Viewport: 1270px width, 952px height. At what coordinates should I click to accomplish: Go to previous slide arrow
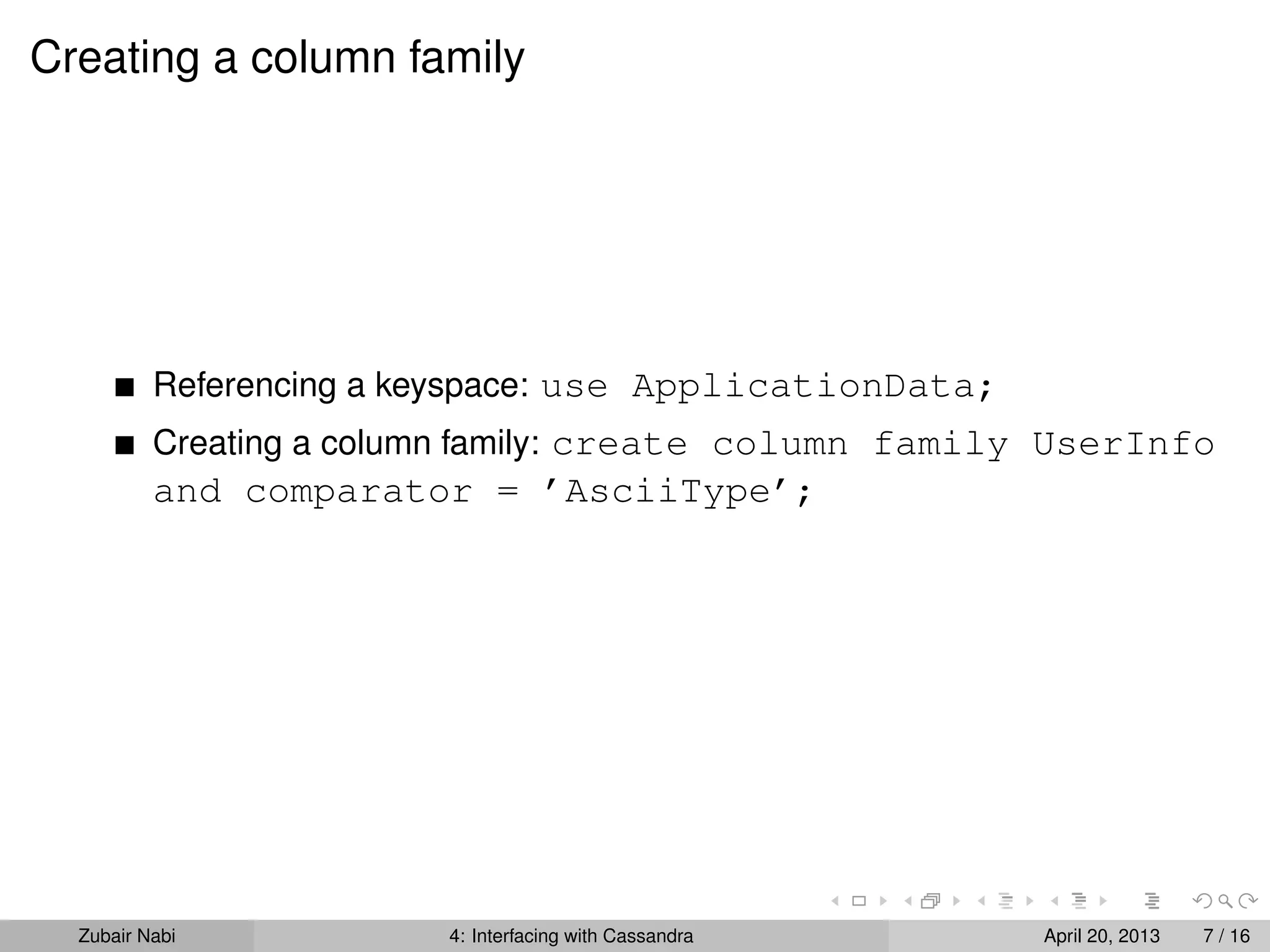835,901
